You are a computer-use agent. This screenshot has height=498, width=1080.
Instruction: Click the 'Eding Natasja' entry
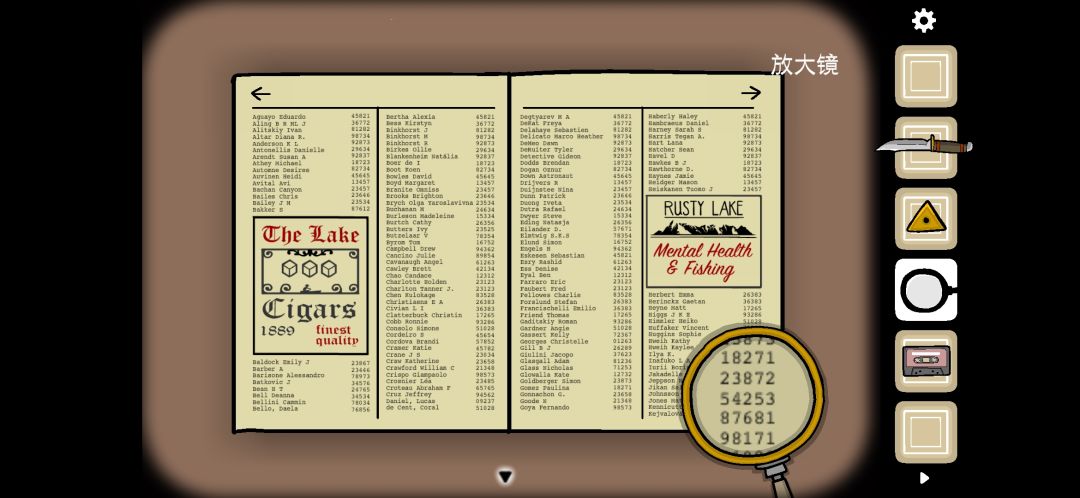(545, 222)
